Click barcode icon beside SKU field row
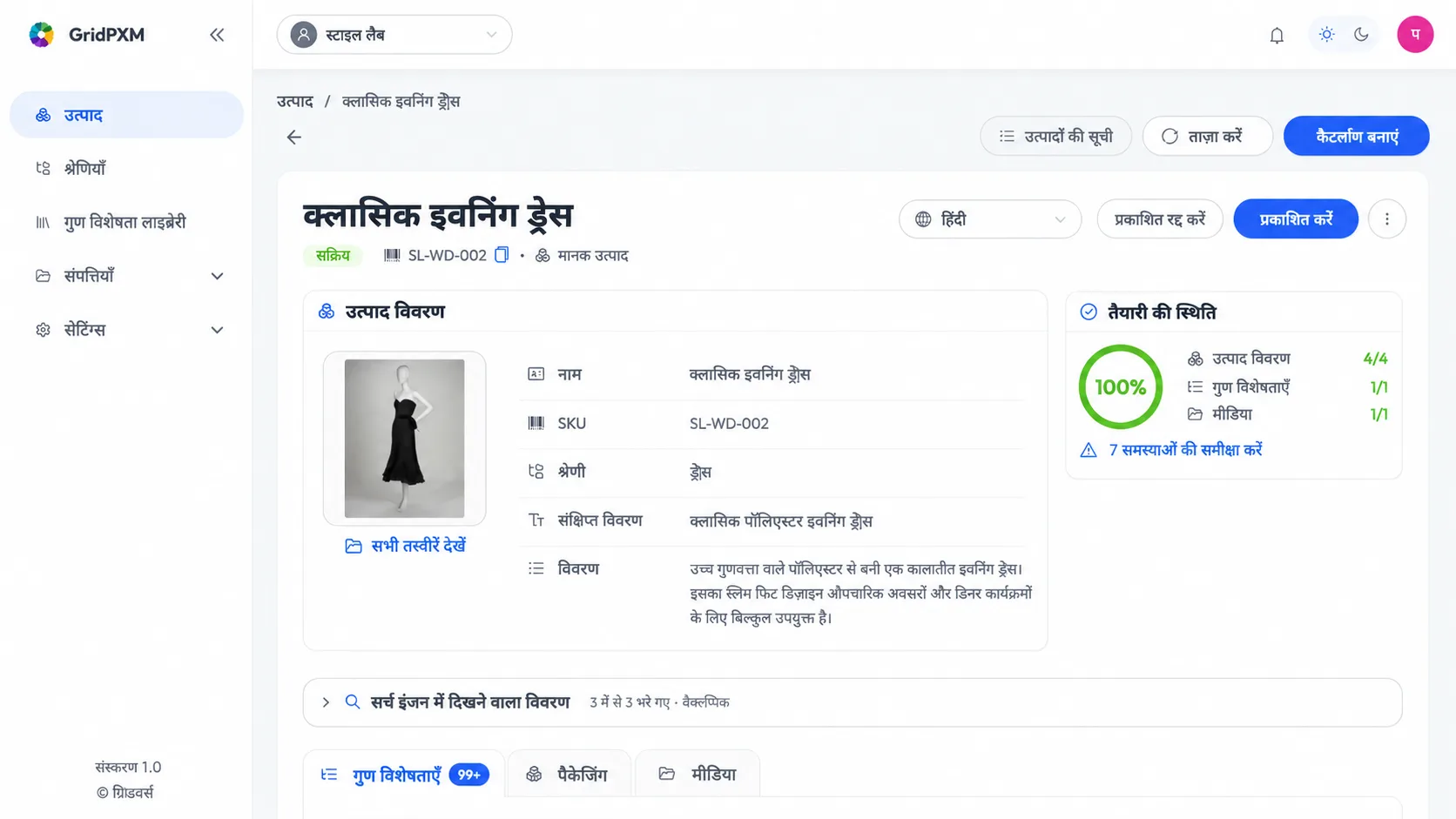This screenshot has height=819, width=1456. click(x=536, y=423)
